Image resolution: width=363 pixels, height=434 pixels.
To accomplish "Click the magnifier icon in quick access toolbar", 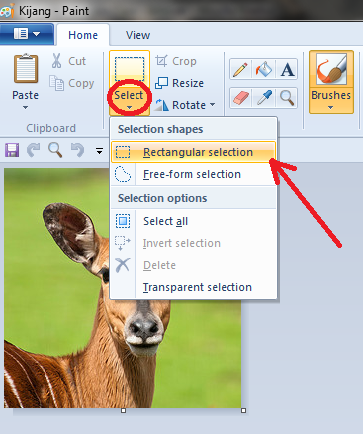I will [55, 150].
